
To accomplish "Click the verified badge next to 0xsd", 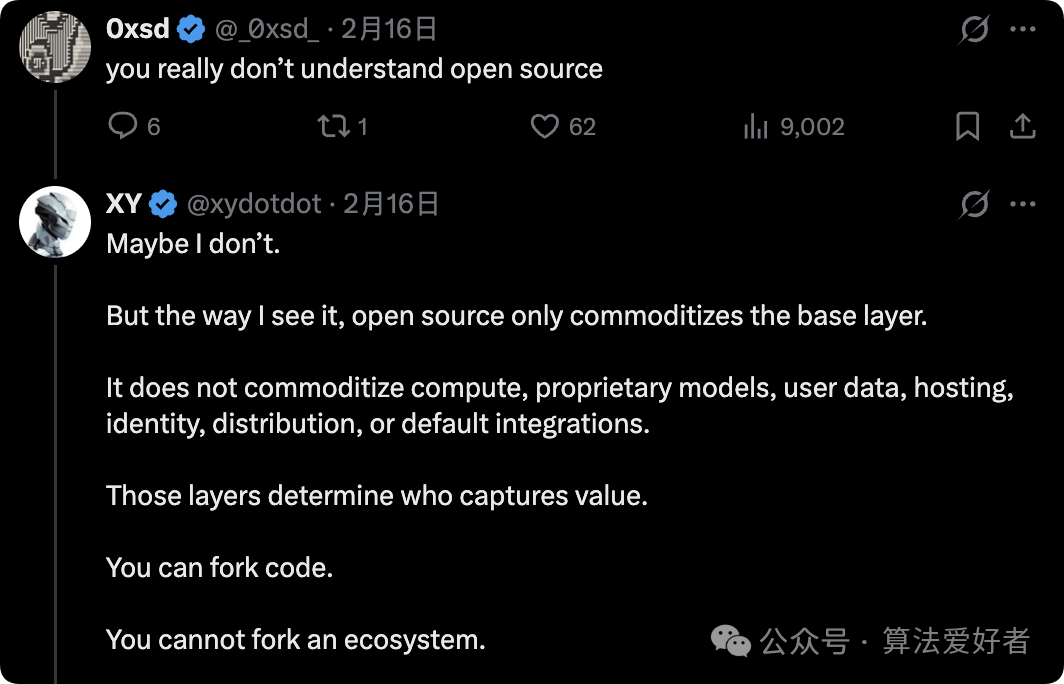I will click(x=189, y=28).
